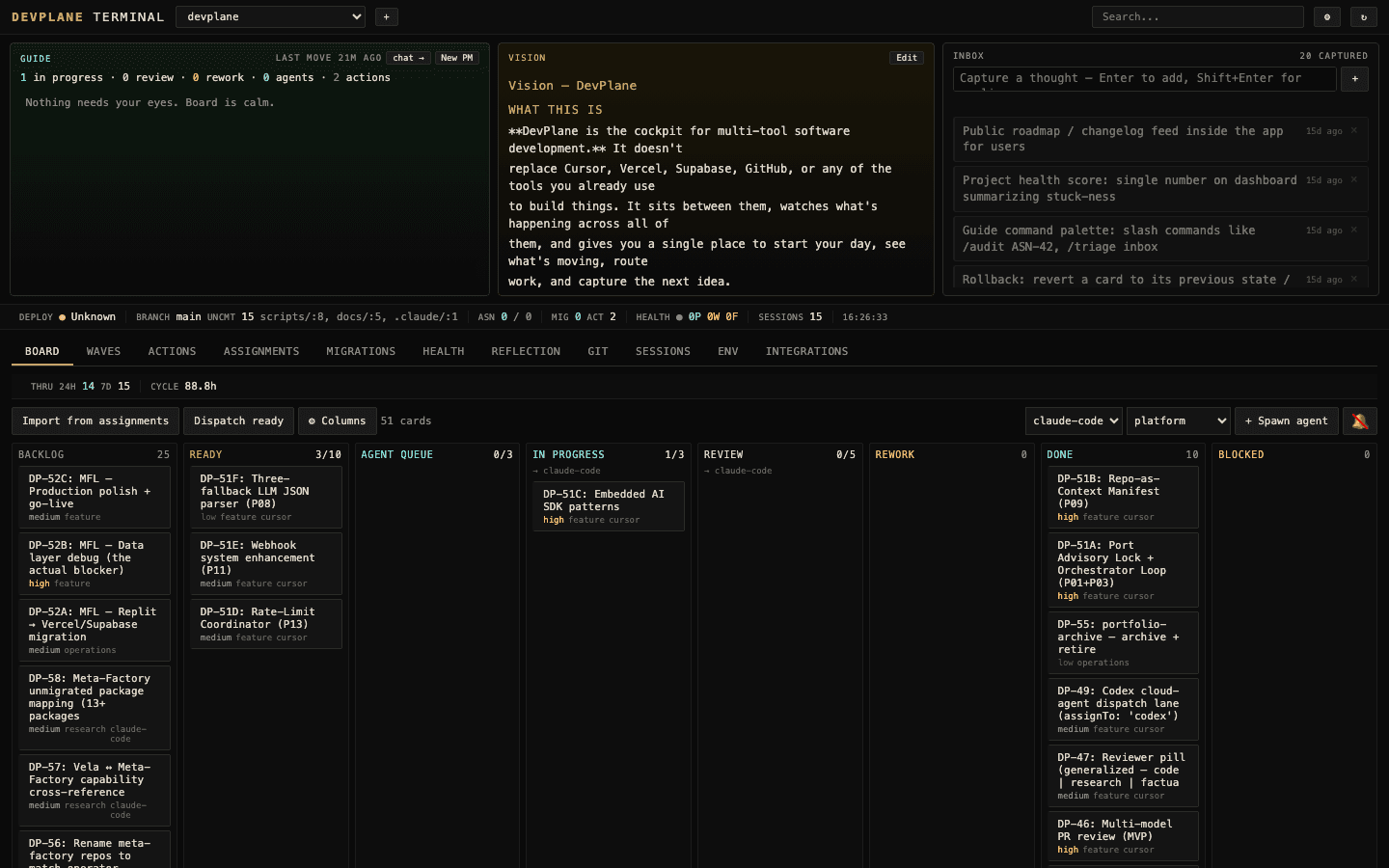Open card DP-51B: Repo-as-Context Manifest
Viewport: 1389px width, 868px height.
pos(1123,497)
